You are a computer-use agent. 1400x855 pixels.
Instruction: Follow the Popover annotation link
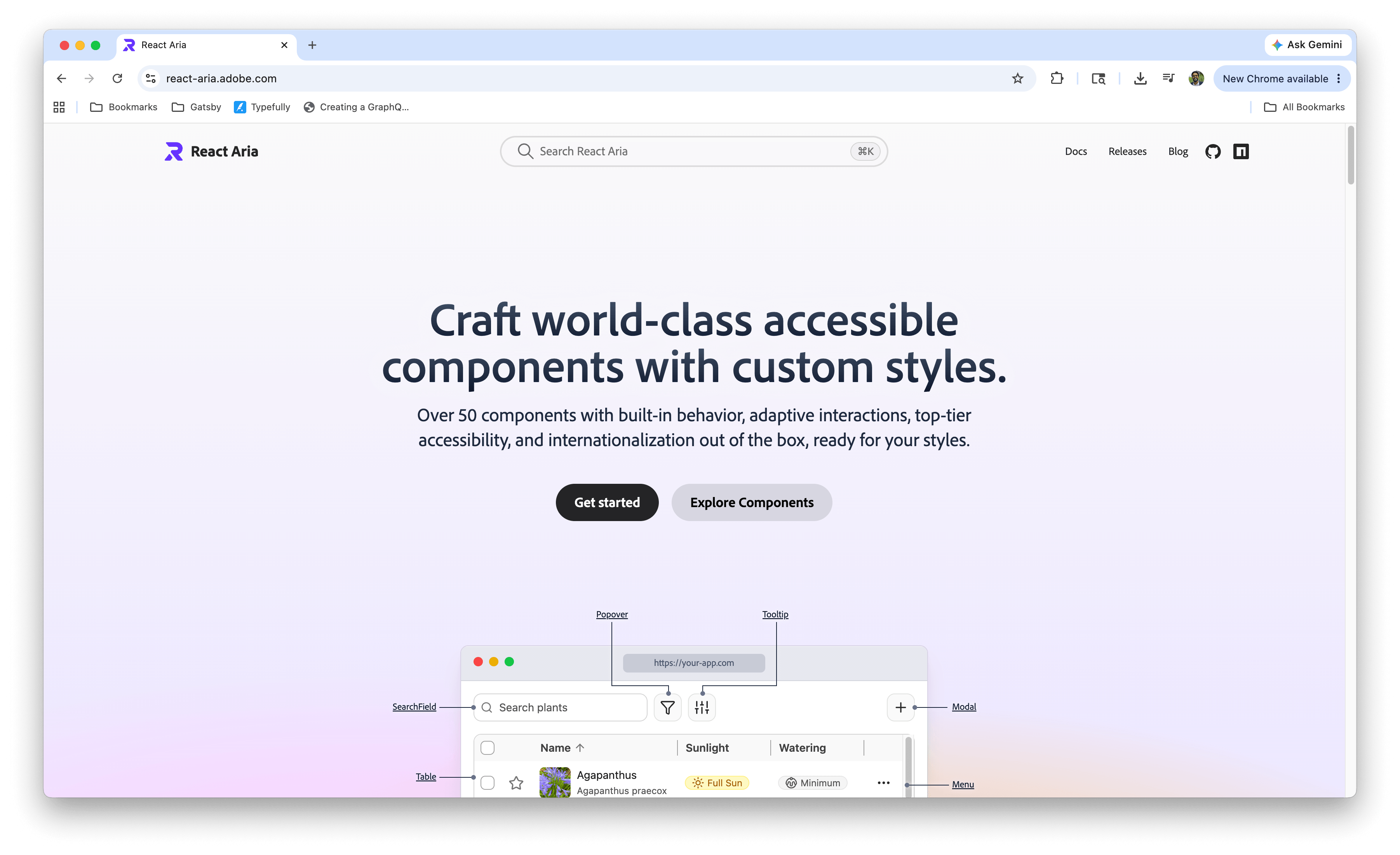coord(611,614)
